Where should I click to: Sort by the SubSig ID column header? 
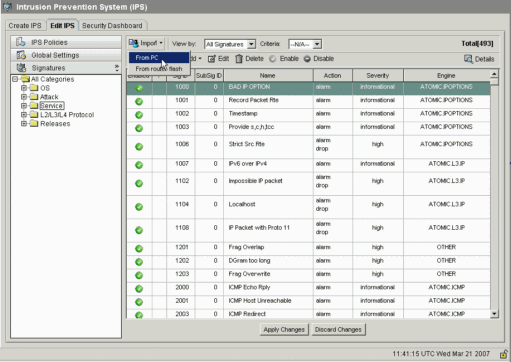point(209,76)
